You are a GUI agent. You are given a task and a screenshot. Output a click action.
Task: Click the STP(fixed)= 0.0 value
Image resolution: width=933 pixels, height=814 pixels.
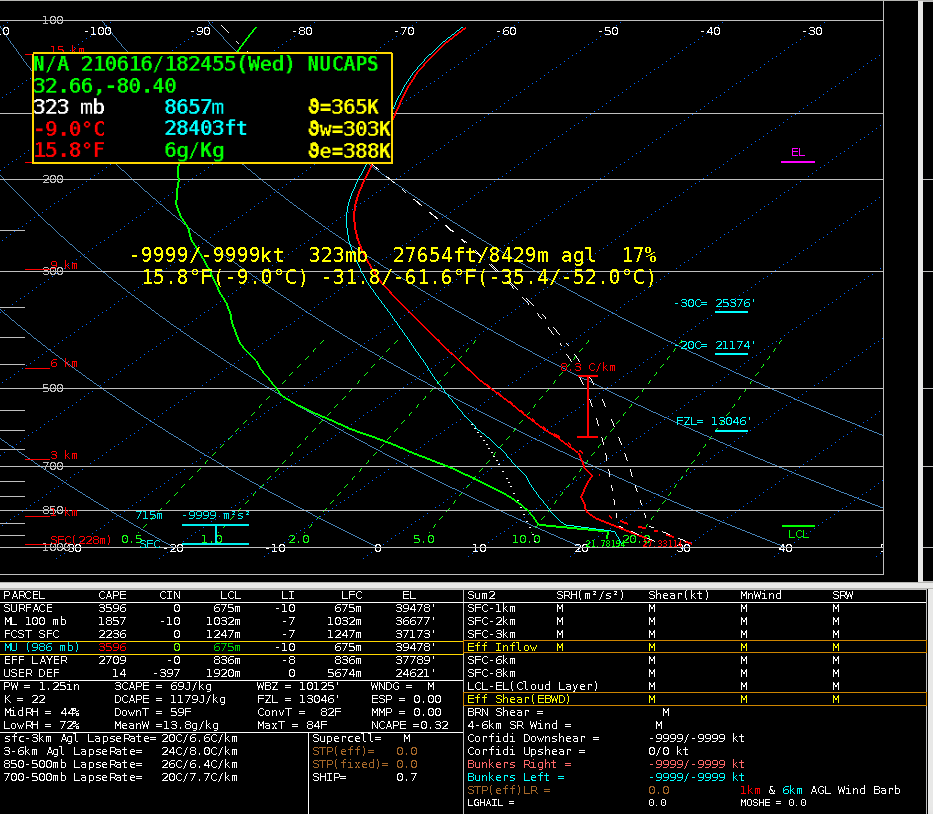(x=365, y=765)
